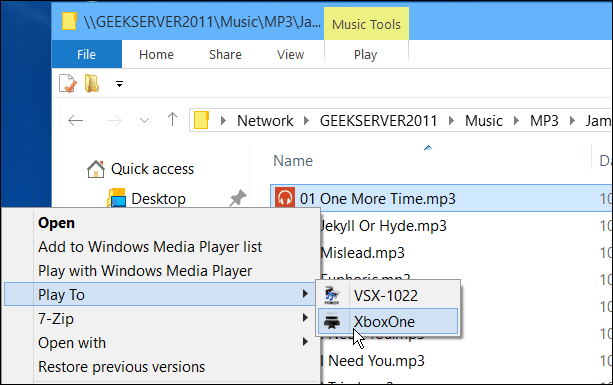Click the 7-Zip submenu arrow
Image resolution: width=613 pixels, height=385 pixels.
[x=305, y=318]
